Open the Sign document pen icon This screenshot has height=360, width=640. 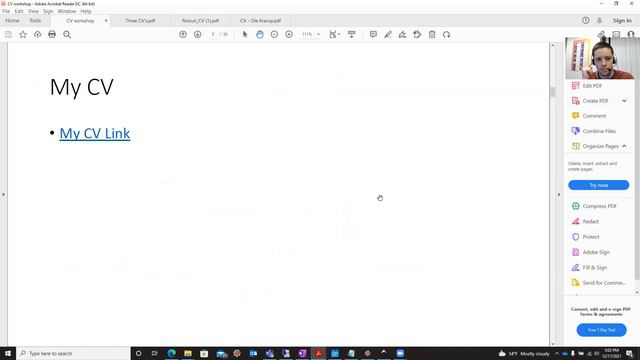402,35
